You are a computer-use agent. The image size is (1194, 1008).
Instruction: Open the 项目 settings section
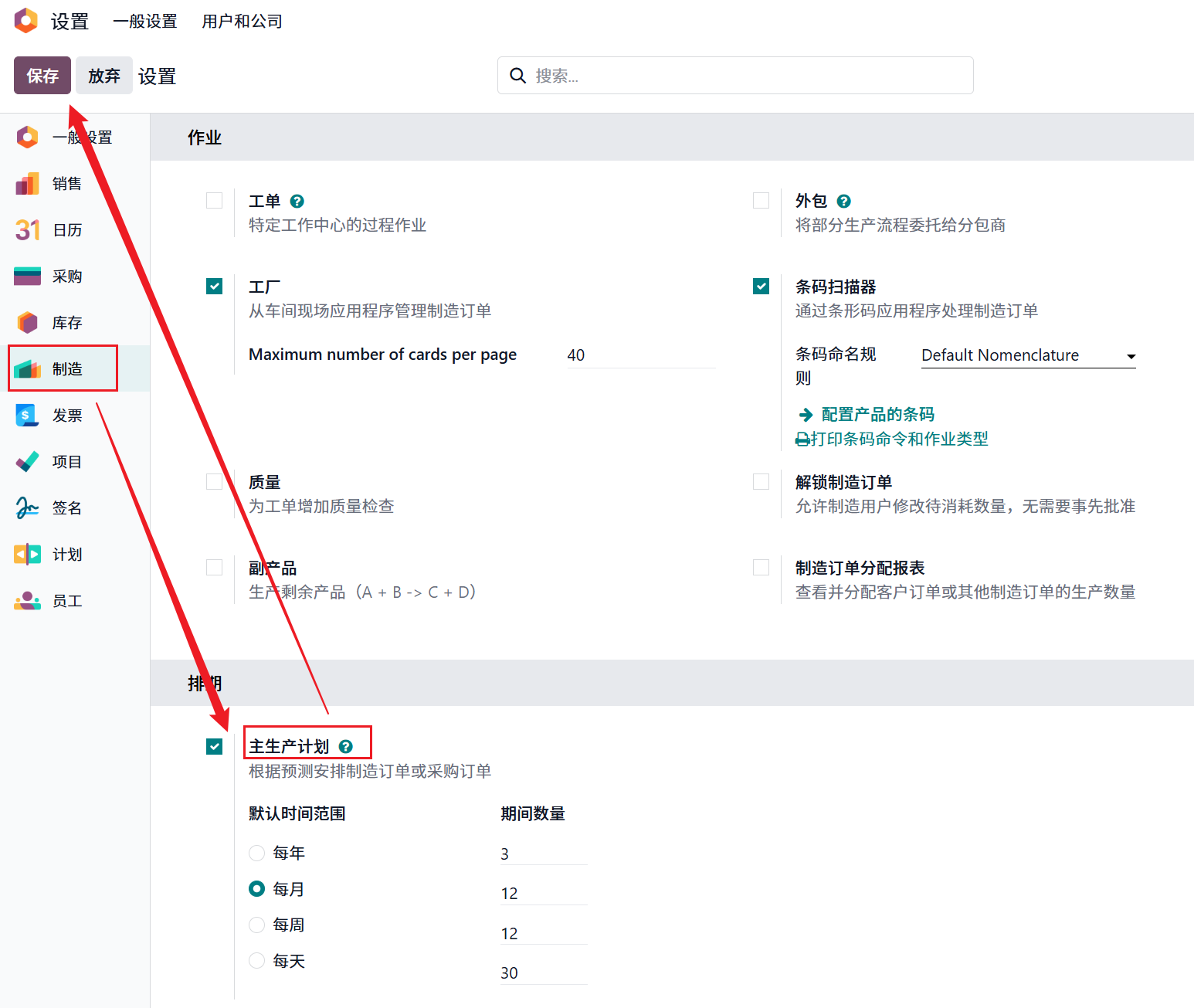click(x=66, y=461)
